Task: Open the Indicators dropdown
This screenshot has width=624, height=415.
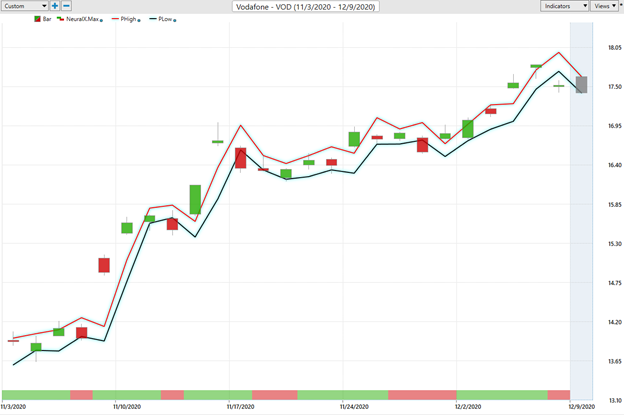Action: 564,6
